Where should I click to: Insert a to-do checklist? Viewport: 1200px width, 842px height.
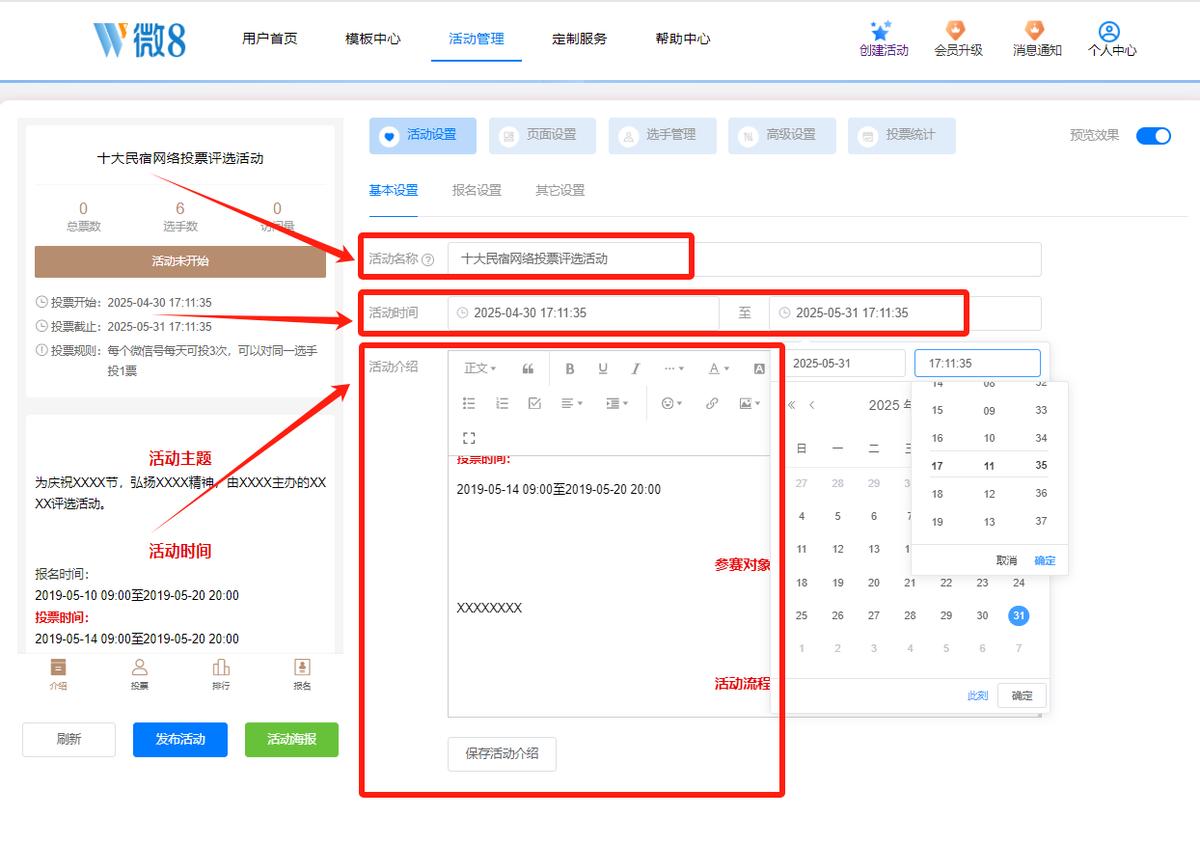click(534, 403)
